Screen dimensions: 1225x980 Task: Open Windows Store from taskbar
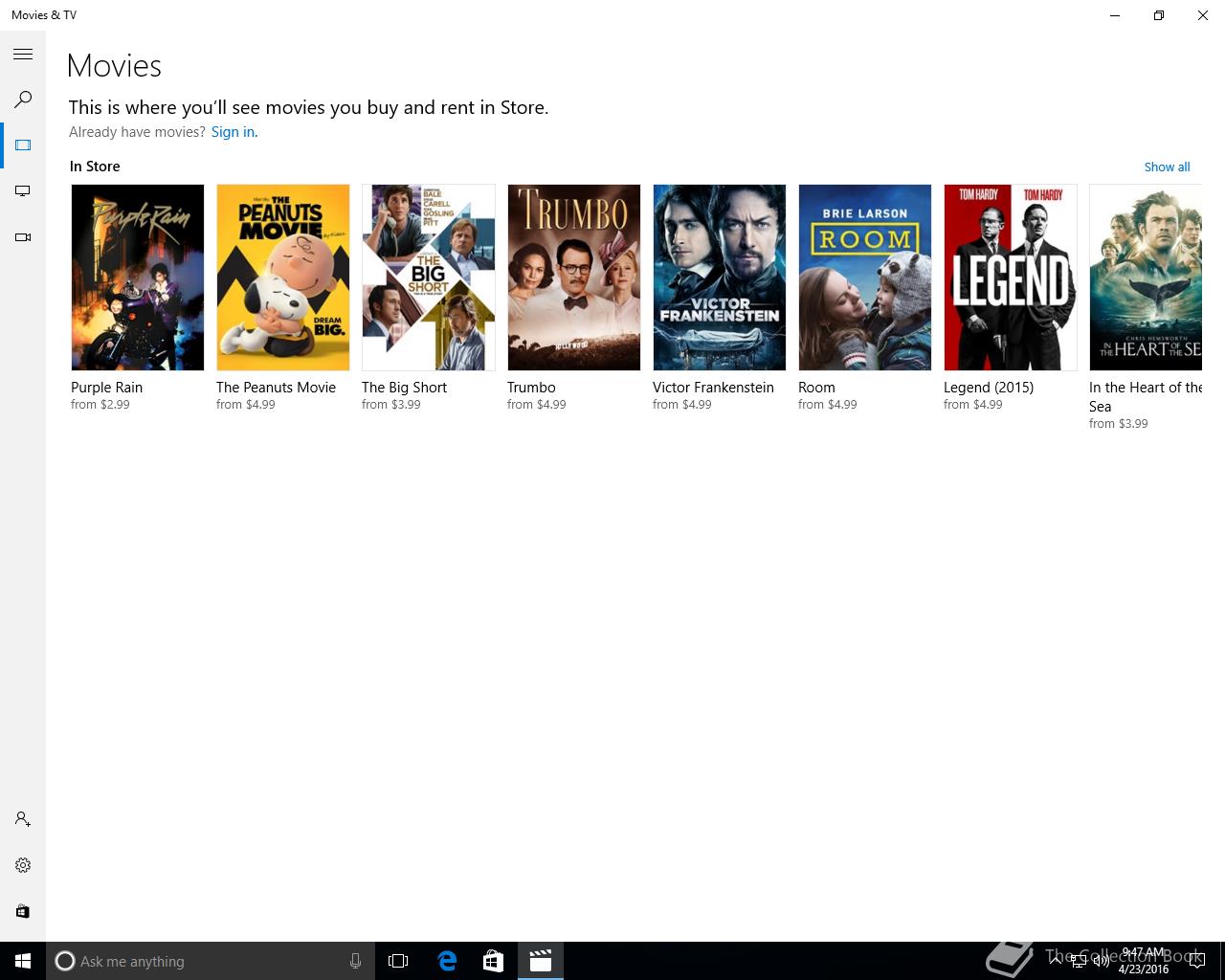click(x=493, y=961)
